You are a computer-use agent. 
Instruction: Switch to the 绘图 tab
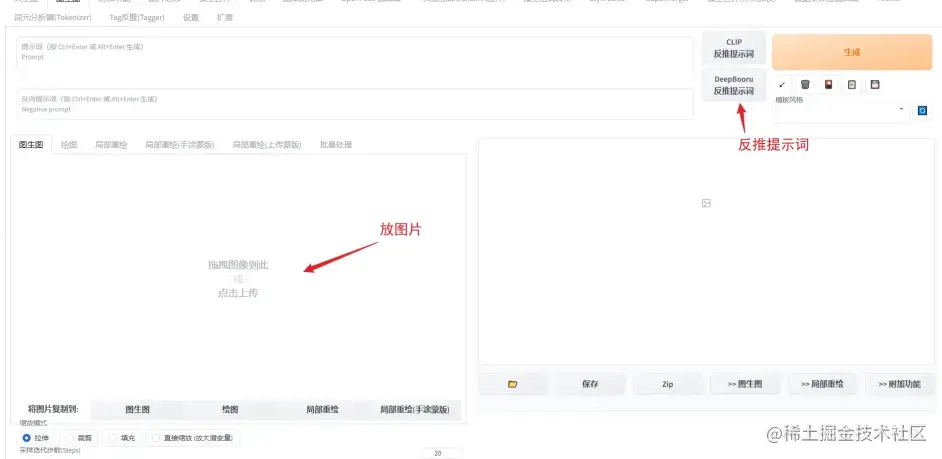69,145
